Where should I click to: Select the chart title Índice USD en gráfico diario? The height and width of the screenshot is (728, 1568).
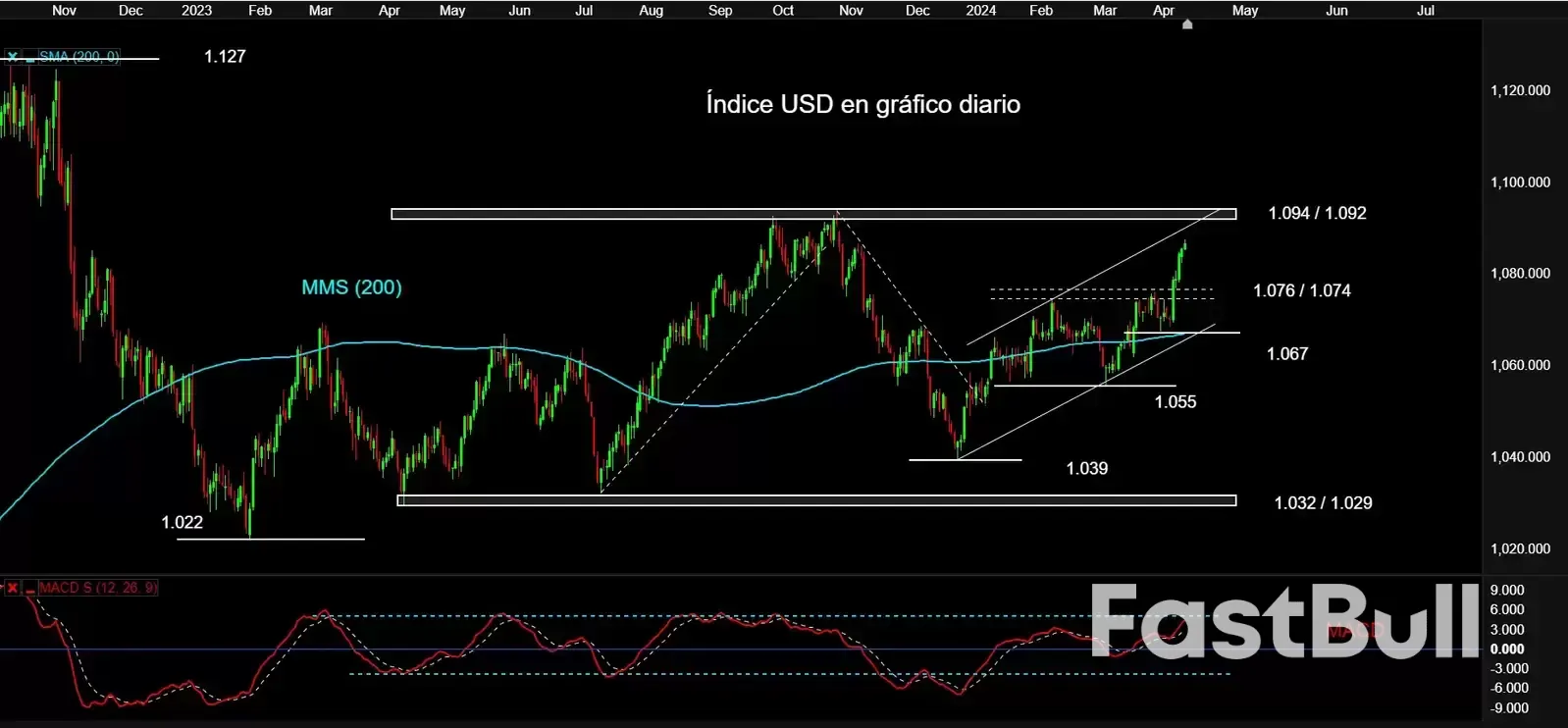(x=862, y=104)
